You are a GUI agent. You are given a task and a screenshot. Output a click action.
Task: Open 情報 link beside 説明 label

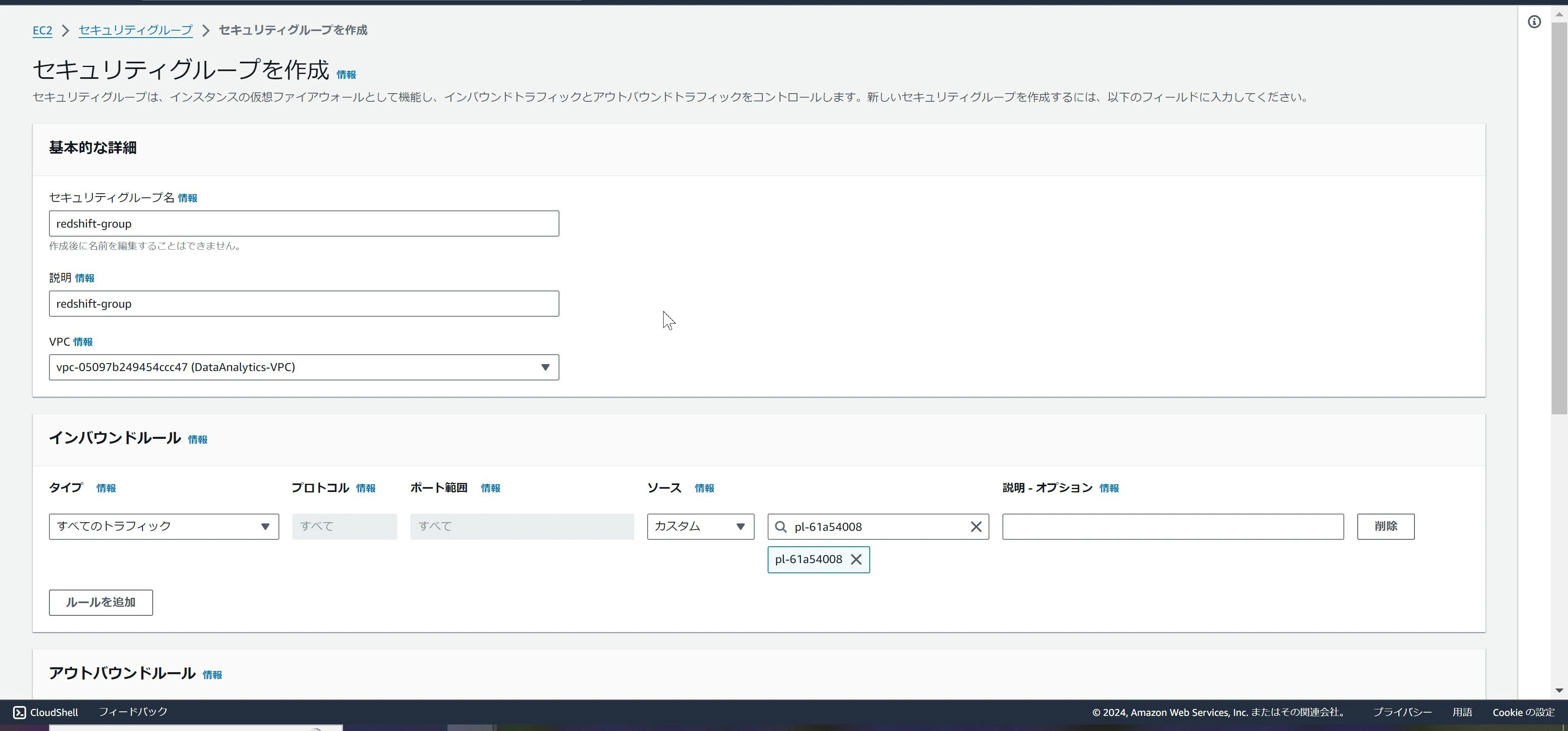84,278
